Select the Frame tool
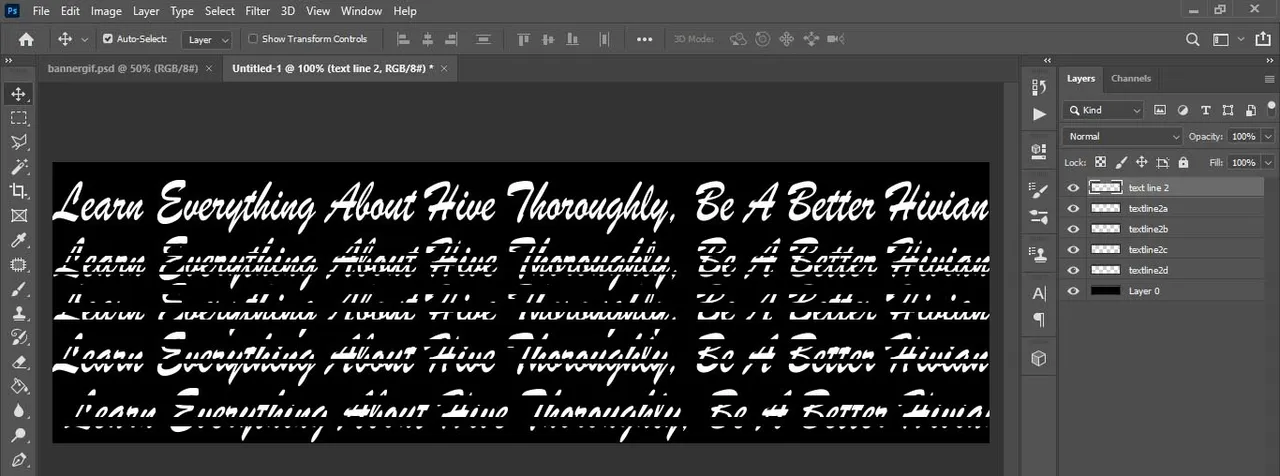Image resolution: width=1280 pixels, height=476 pixels. coord(18,215)
